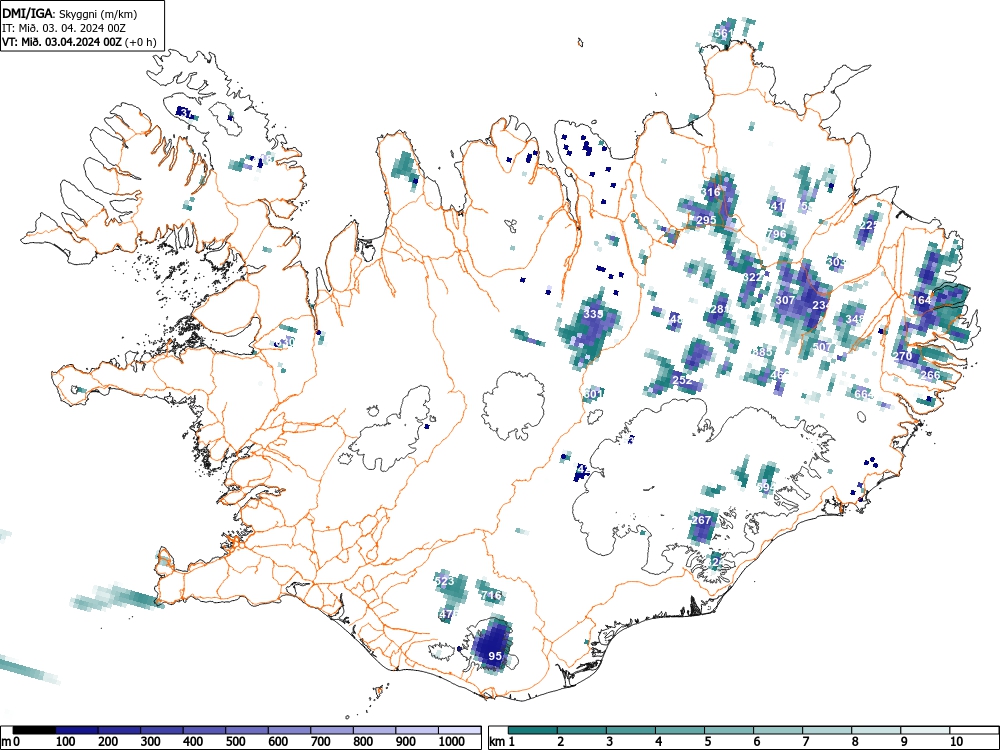Click the visibility value '164' near the east coast
Image resolution: width=1000 pixels, height=750 pixels.
point(922,300)
